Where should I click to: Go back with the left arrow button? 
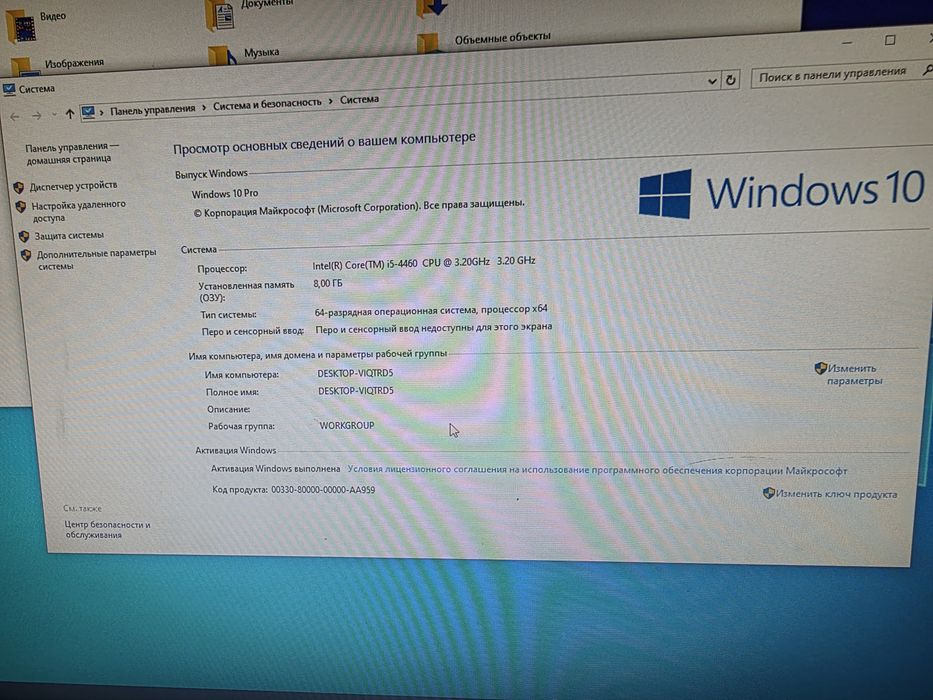15,117
